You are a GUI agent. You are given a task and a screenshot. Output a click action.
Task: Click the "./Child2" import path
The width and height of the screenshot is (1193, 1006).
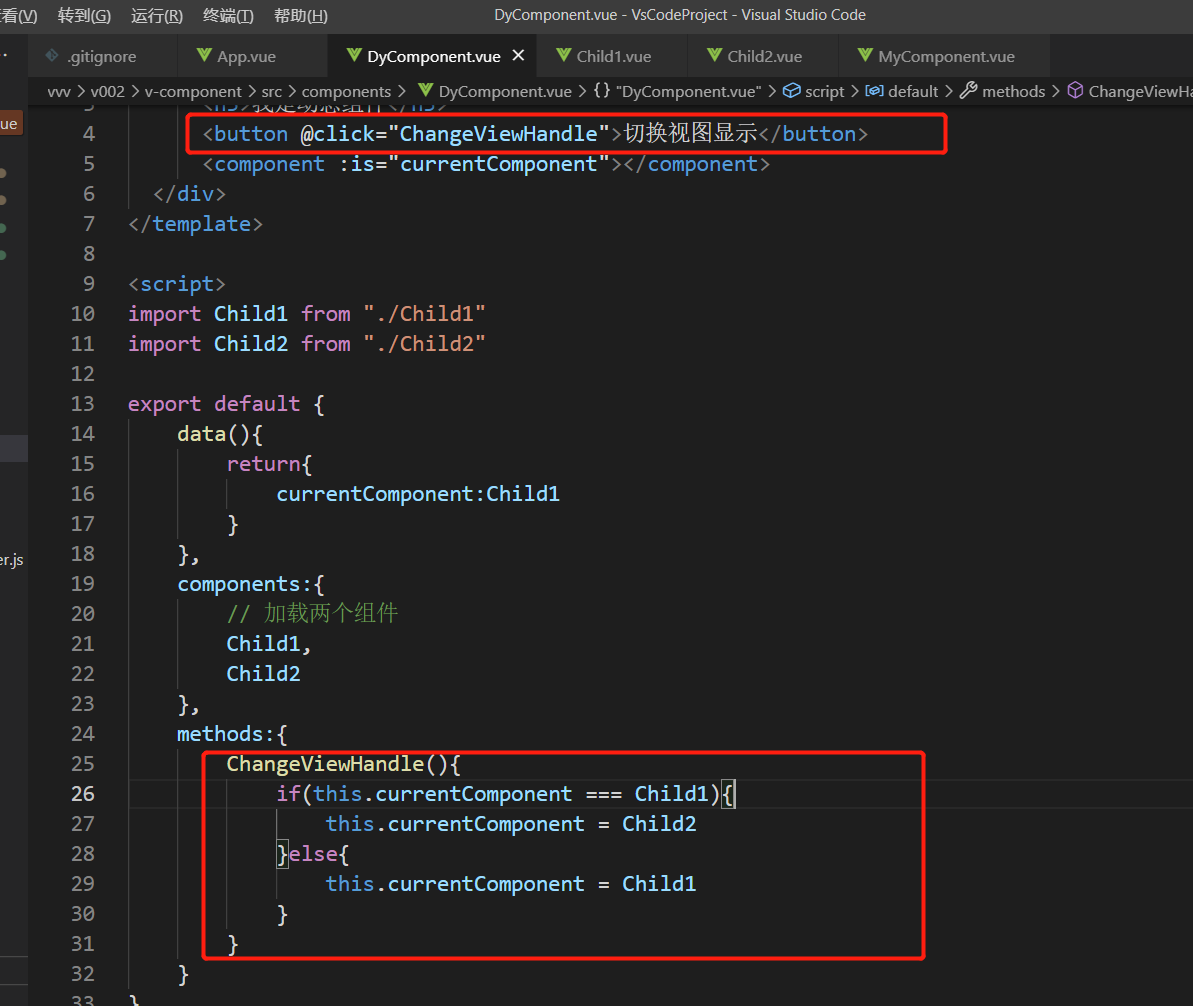(x=424, y=344)
